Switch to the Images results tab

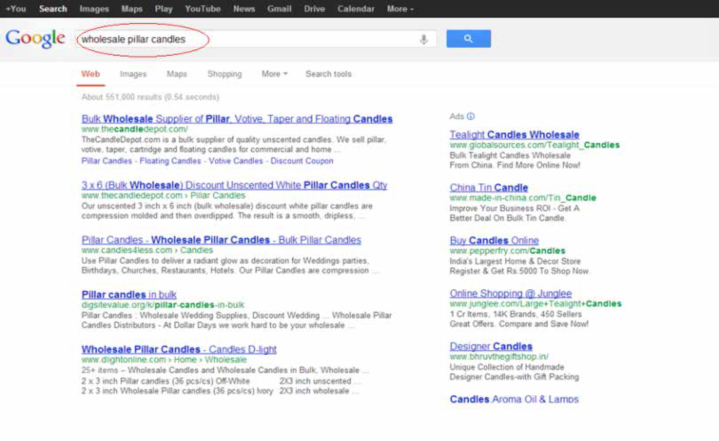(133, 74)
